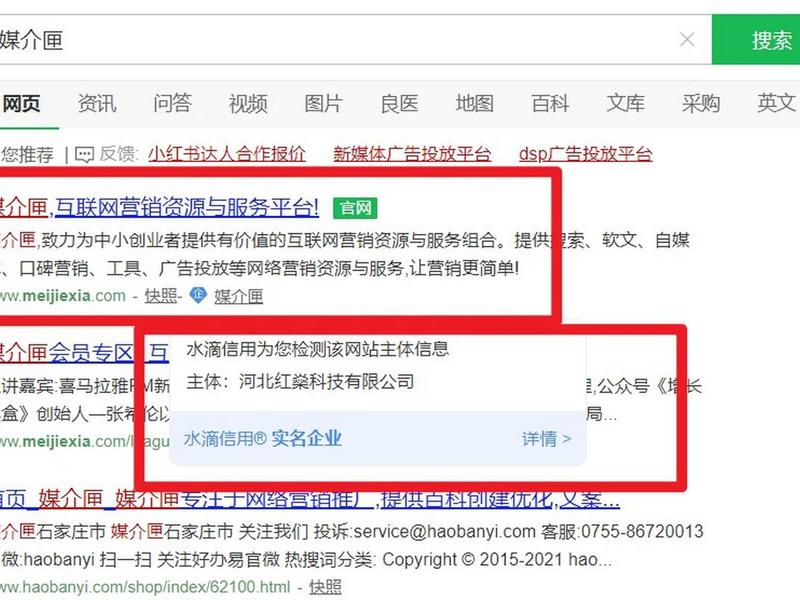Screen dimensions: 800x600
Task: Clear the search box with the X icon
Action: pyautogui.click(x=687, y=39)
